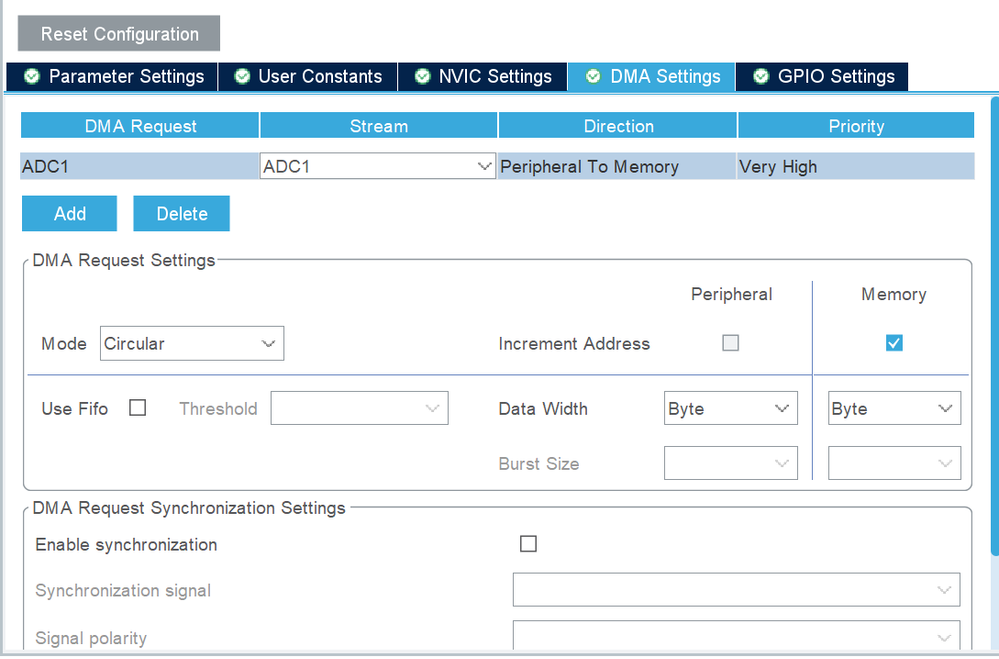
Task: Open the Signal polarity dropdown
Action: click(x=737, y=636)
